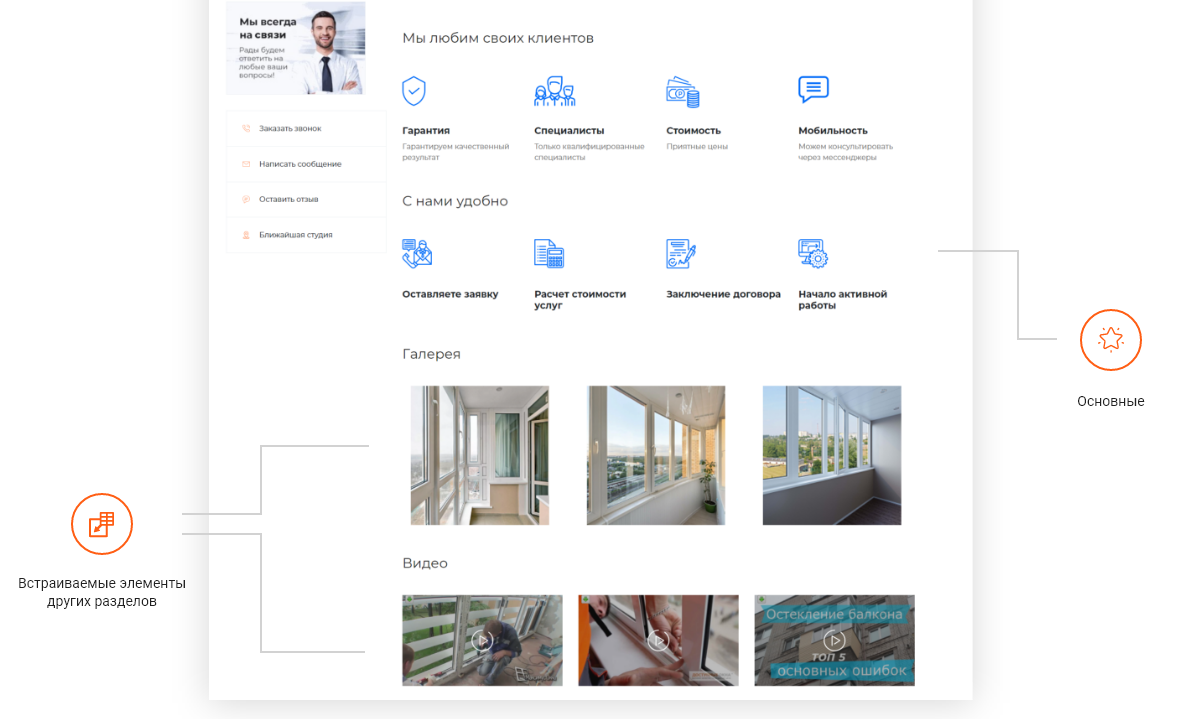Screen dimensions: 1187x719
Task: Click the Начало активной работы gear icon
Action: click(x=812, y=253)
